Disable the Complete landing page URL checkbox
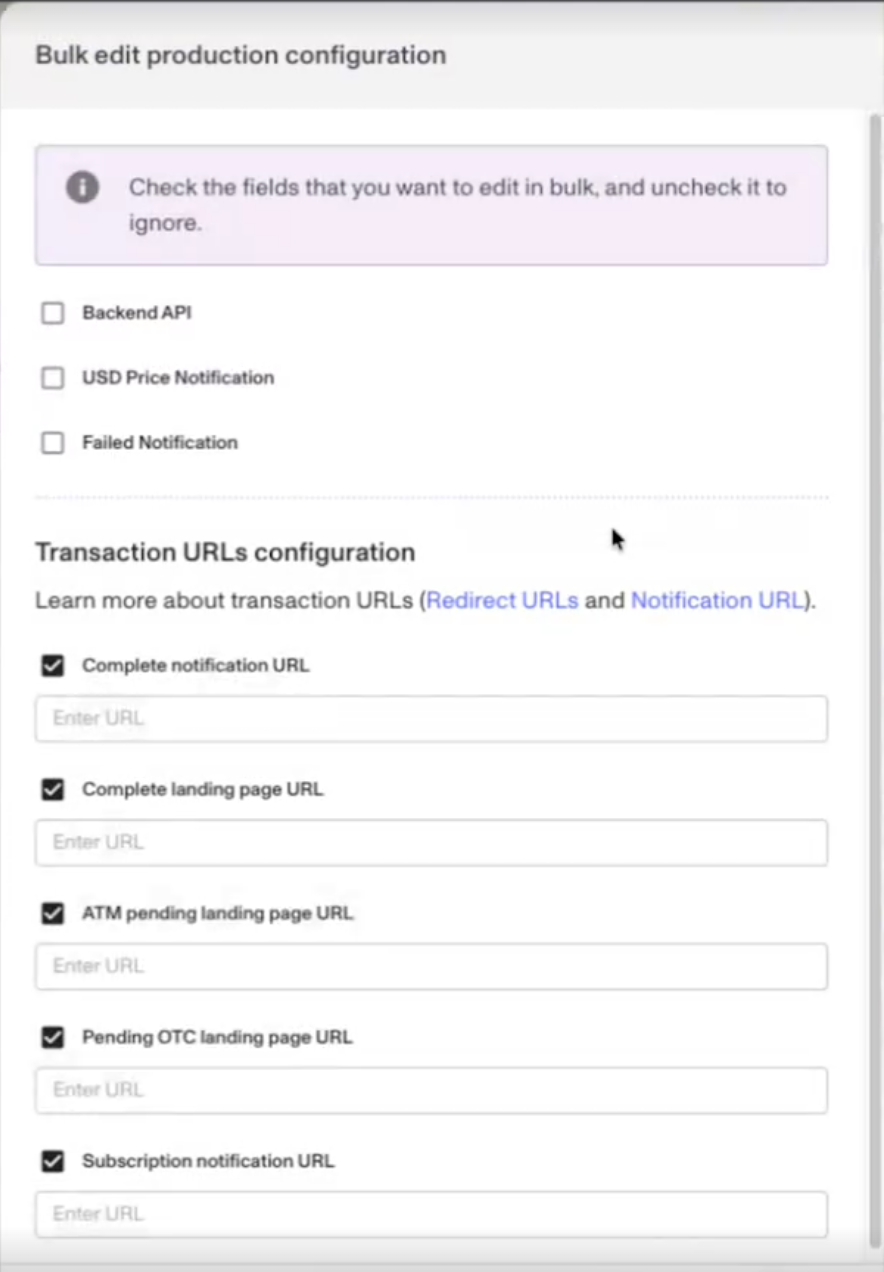This screenshot has height=1272, width=884. (x=53, y=790)
